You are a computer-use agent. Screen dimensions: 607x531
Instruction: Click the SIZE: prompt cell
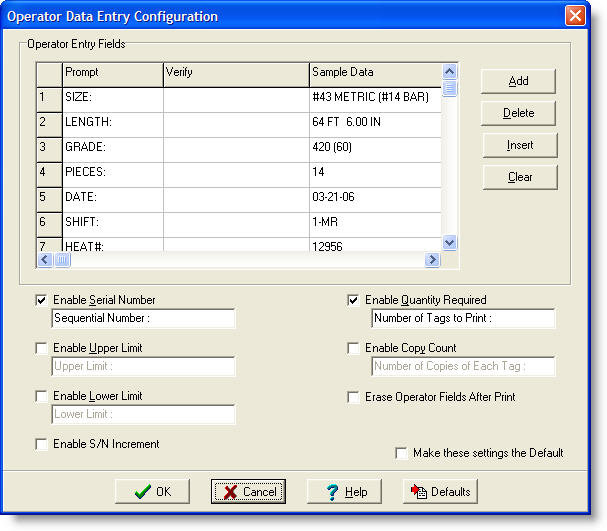tap(113, 100)
